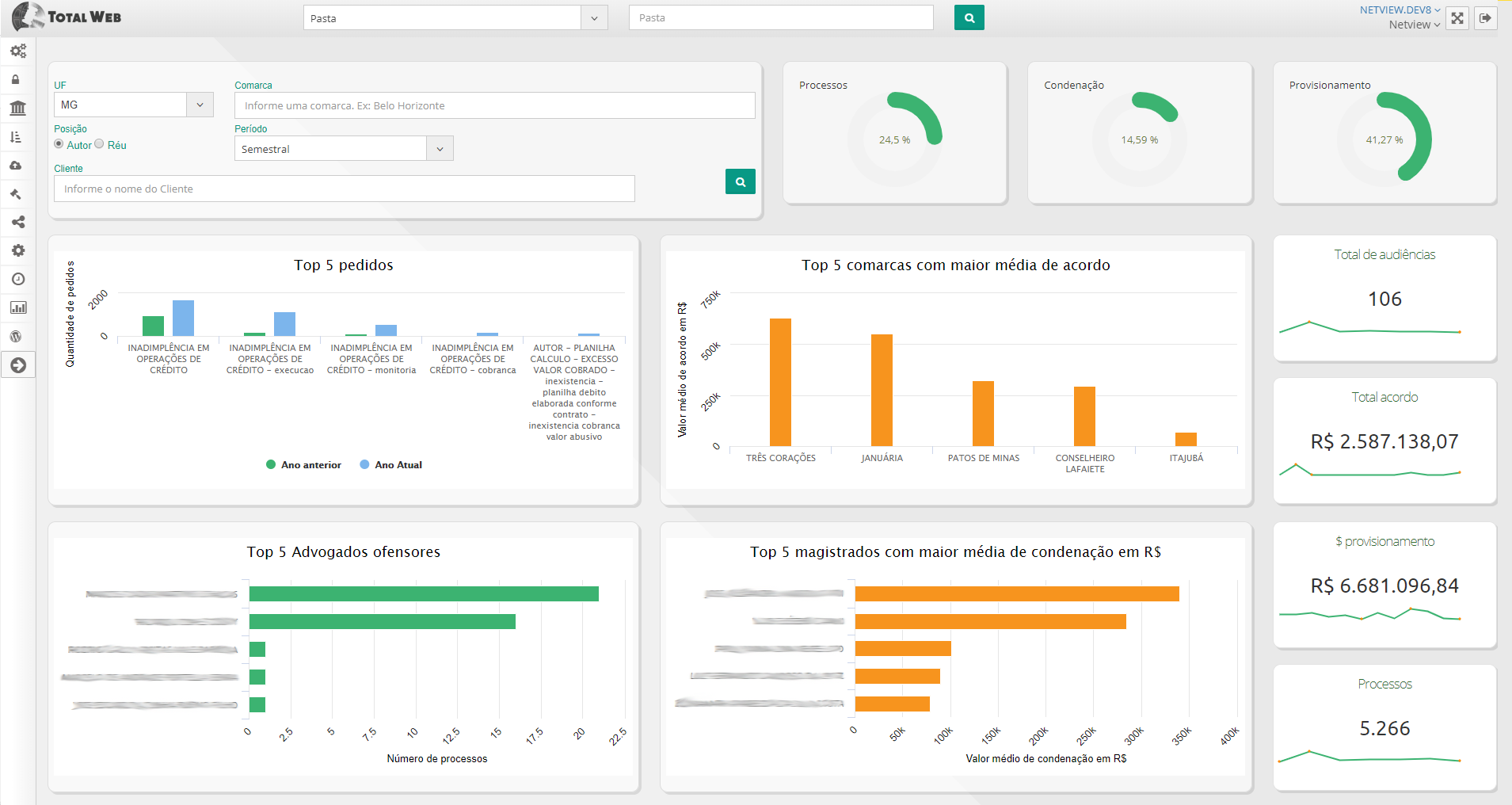Open the Período dropdown showing Semestral
Screen dimensions: 1512x805
point(344,149)
